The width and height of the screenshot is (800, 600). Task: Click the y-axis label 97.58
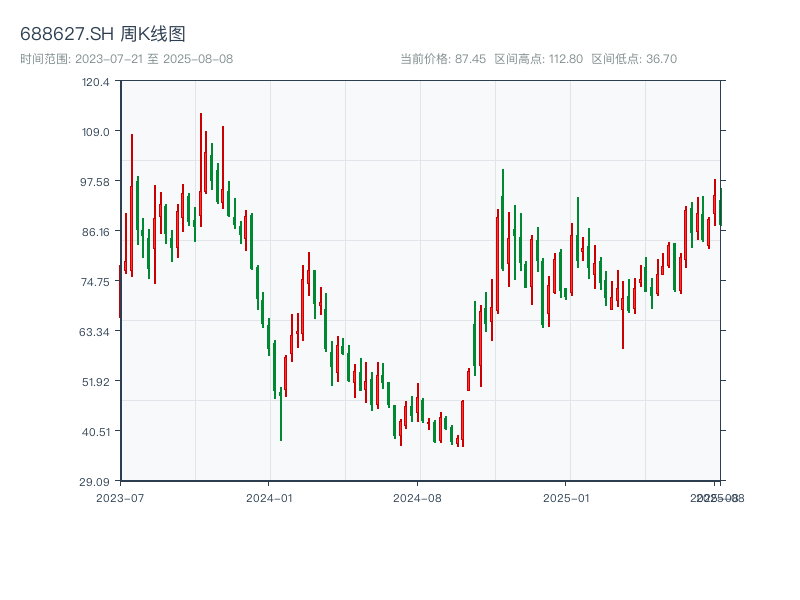95,182
